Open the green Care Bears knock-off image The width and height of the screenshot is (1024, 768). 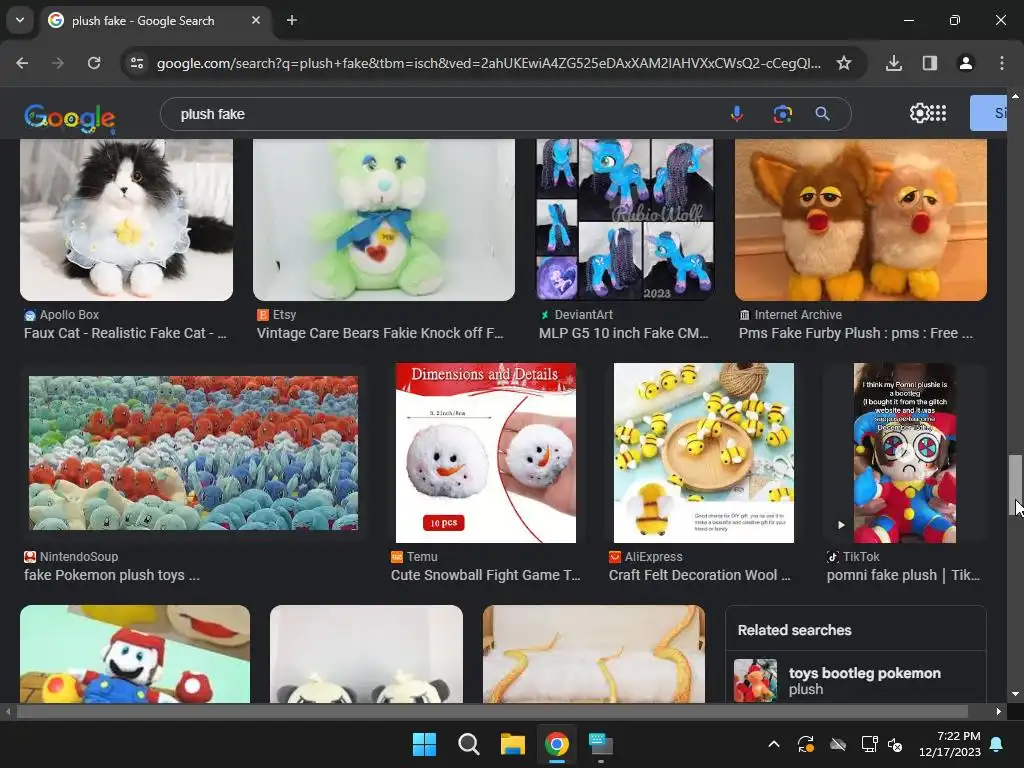[x=384, y=219]
